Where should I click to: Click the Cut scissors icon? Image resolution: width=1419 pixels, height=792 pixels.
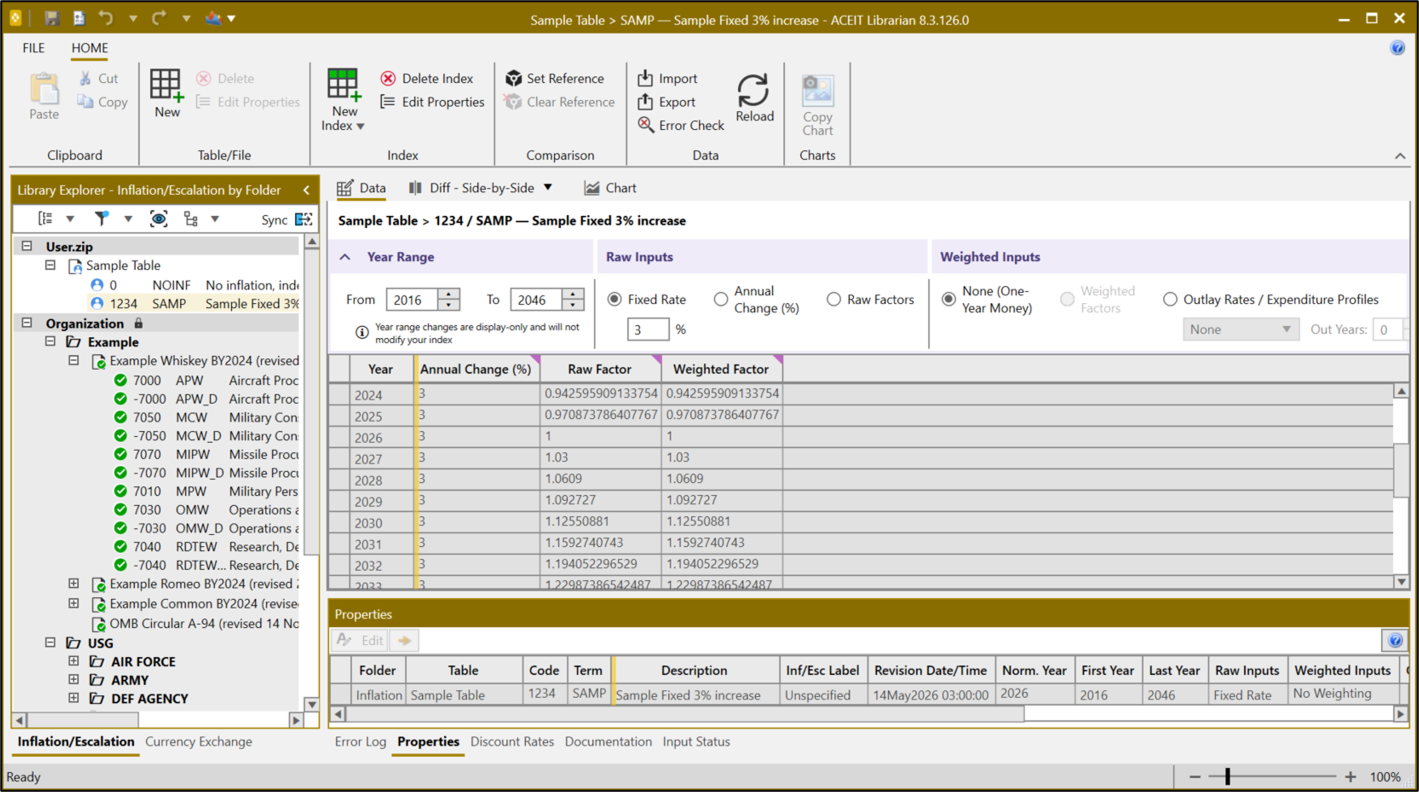tap(86, 78)
